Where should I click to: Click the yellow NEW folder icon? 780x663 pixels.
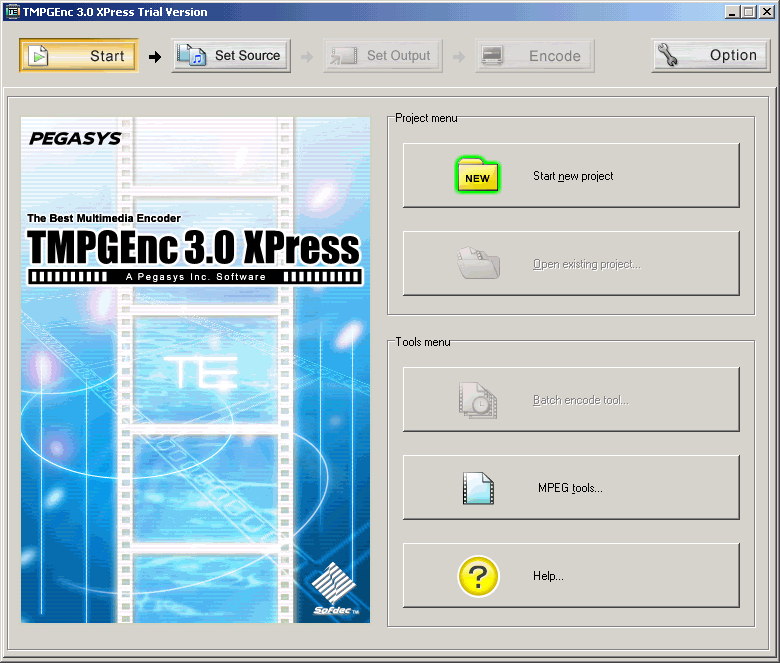coord(477,176)
